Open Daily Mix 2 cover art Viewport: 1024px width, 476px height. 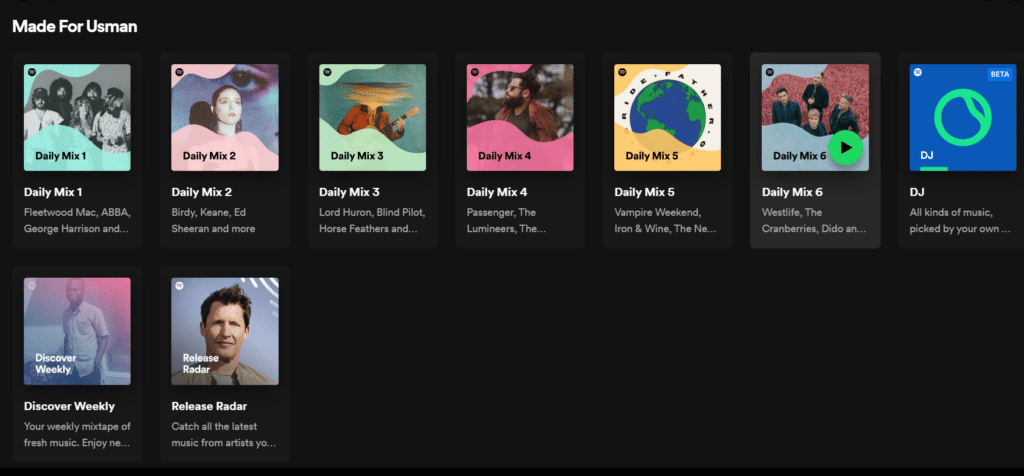(x=225, y=118)
